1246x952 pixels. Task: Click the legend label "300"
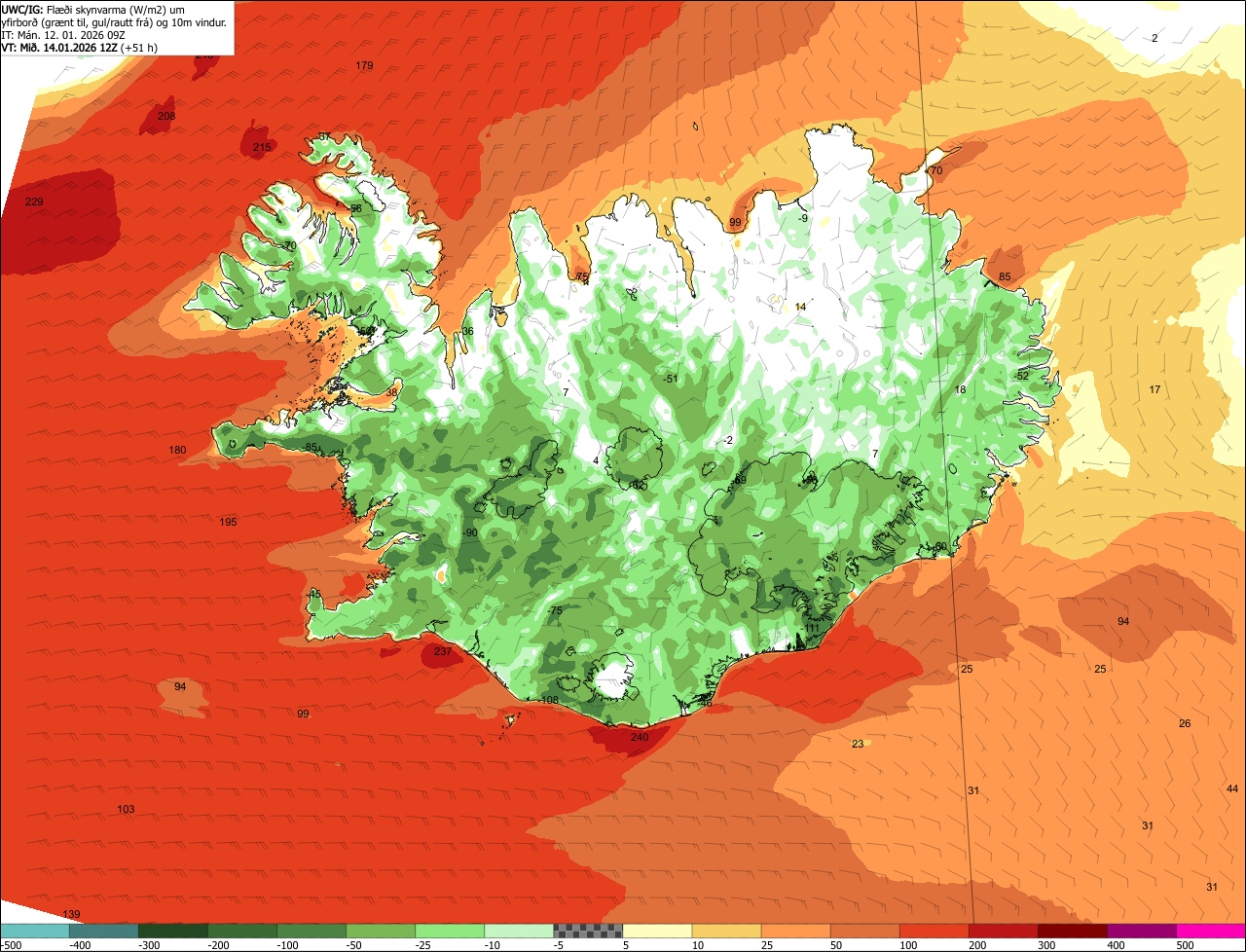pos(1047,945)
